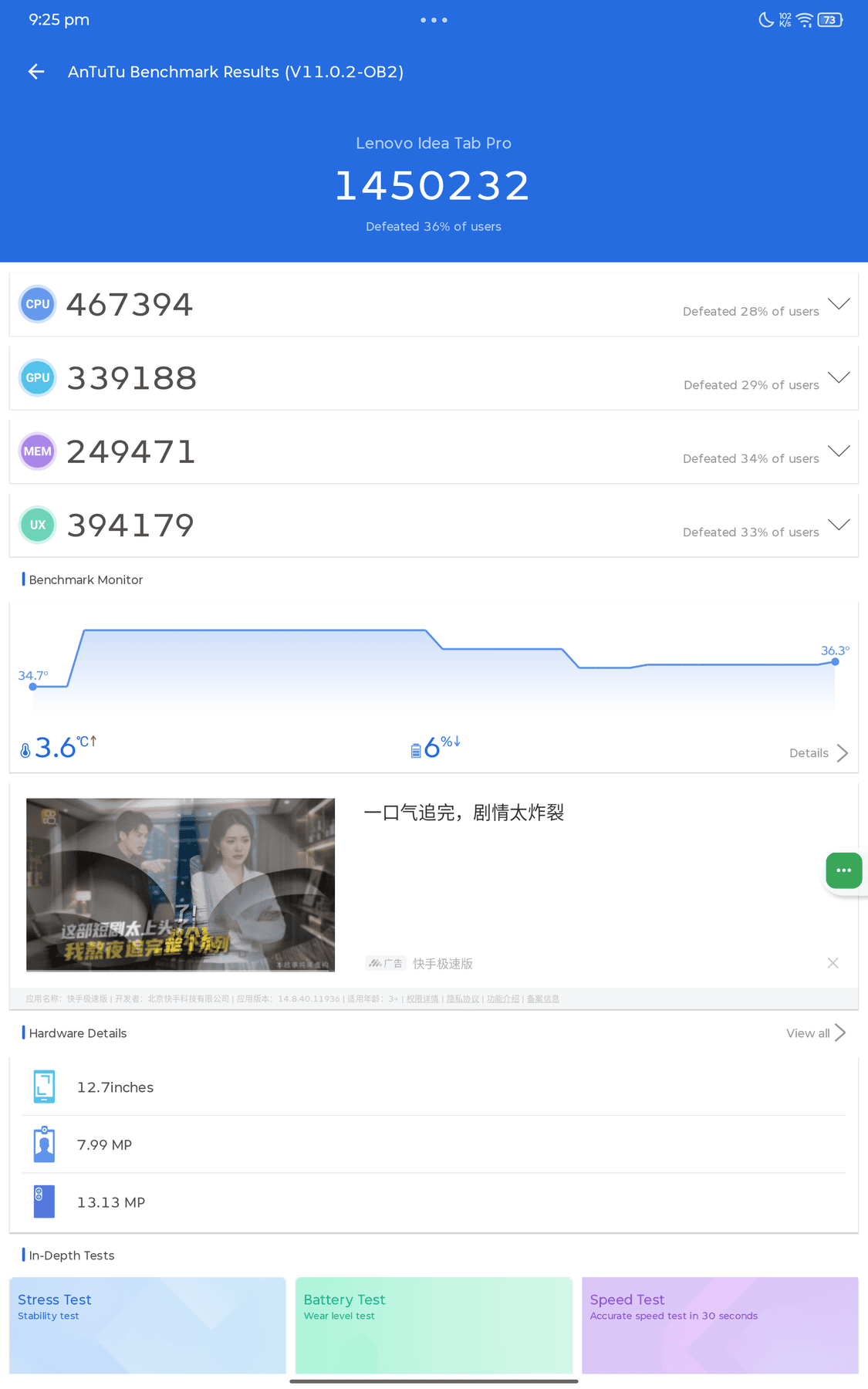Open the 备案信息 link in ad footer
The width and height of the screenshot is (868, 1389).
(542, 999)
